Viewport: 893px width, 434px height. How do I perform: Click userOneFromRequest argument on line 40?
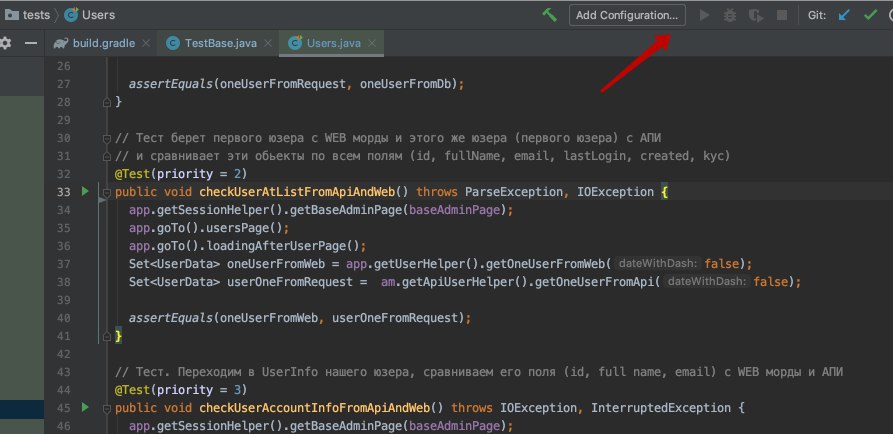(395, 318)
